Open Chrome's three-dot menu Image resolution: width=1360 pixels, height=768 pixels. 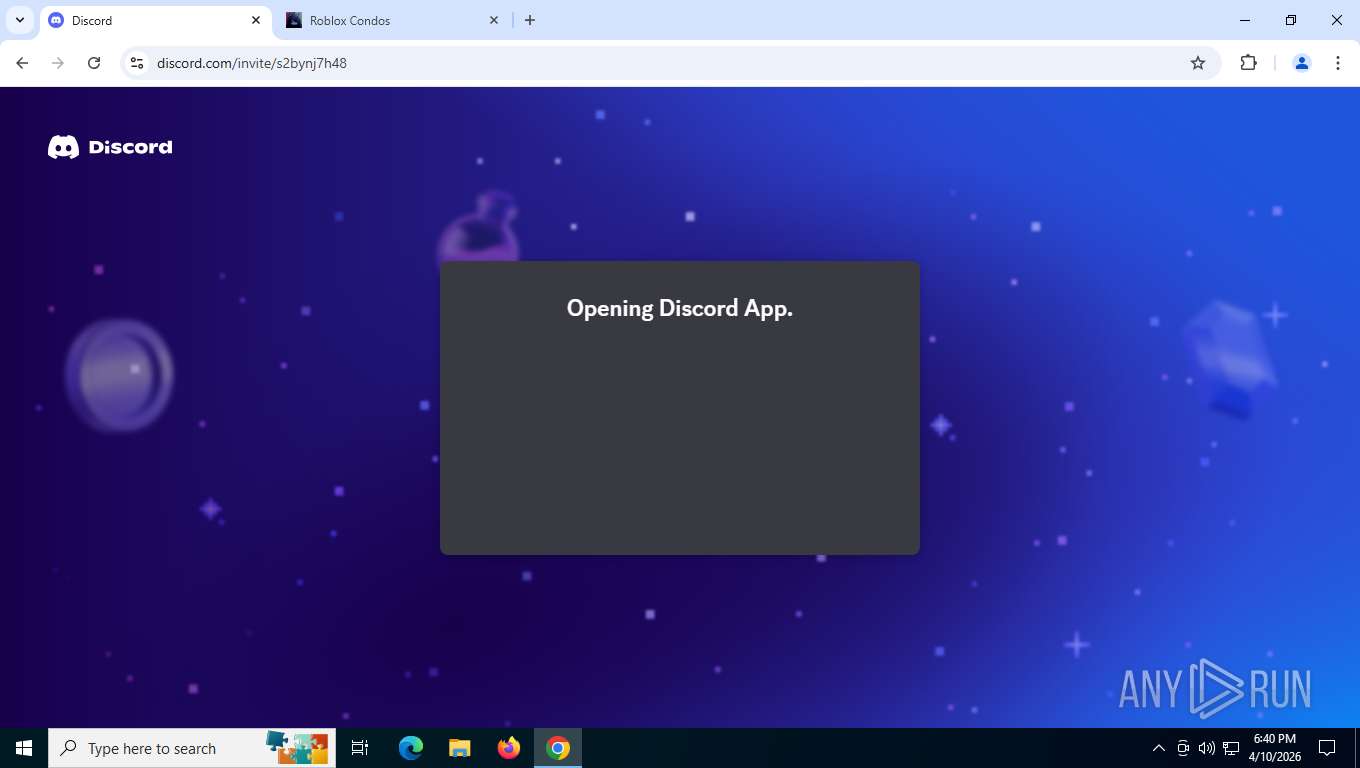1338,63
